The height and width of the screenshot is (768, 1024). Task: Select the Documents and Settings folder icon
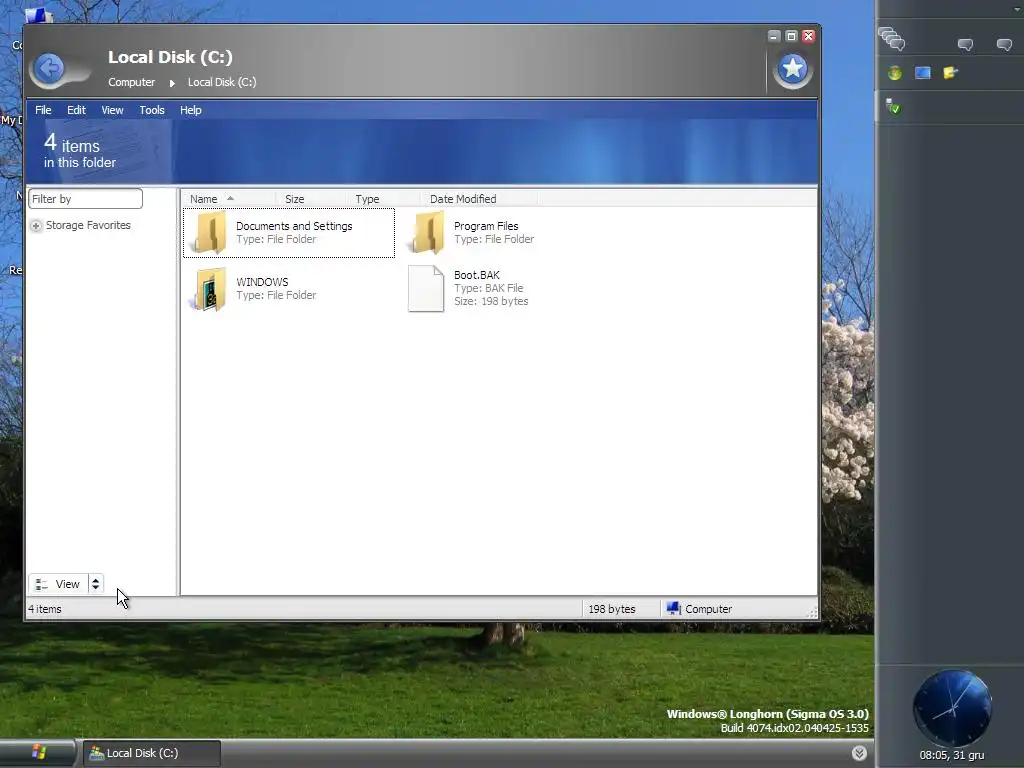coord(208,232)
